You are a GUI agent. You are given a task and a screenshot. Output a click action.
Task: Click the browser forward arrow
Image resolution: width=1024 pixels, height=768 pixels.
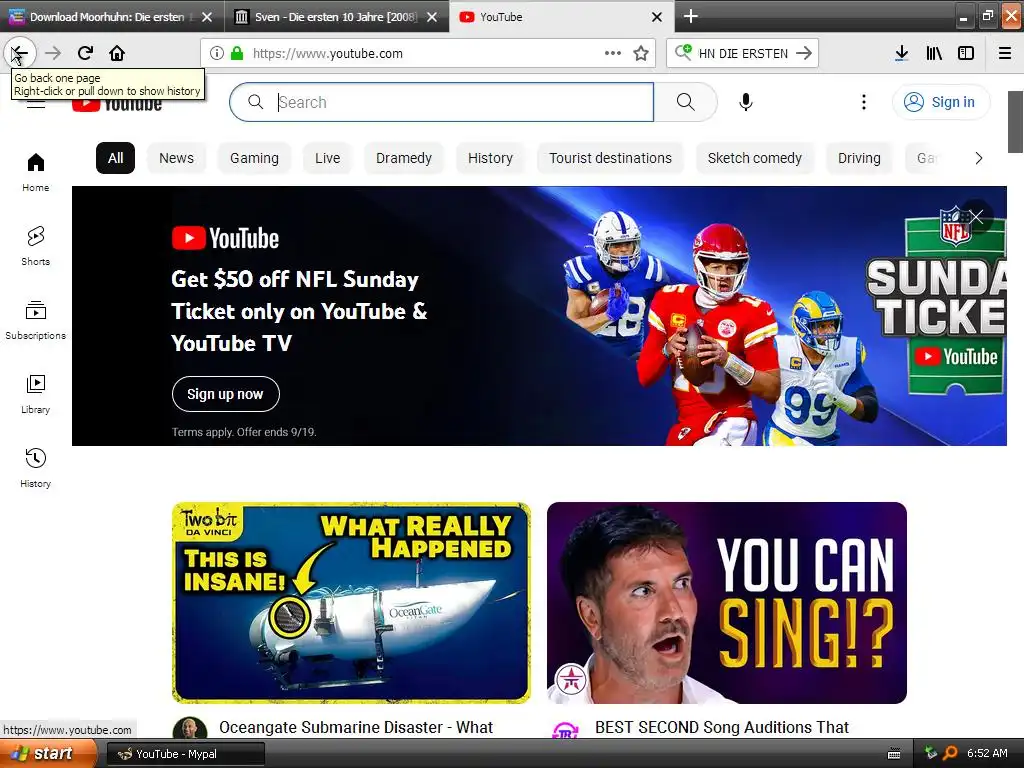tap(53, 53)
